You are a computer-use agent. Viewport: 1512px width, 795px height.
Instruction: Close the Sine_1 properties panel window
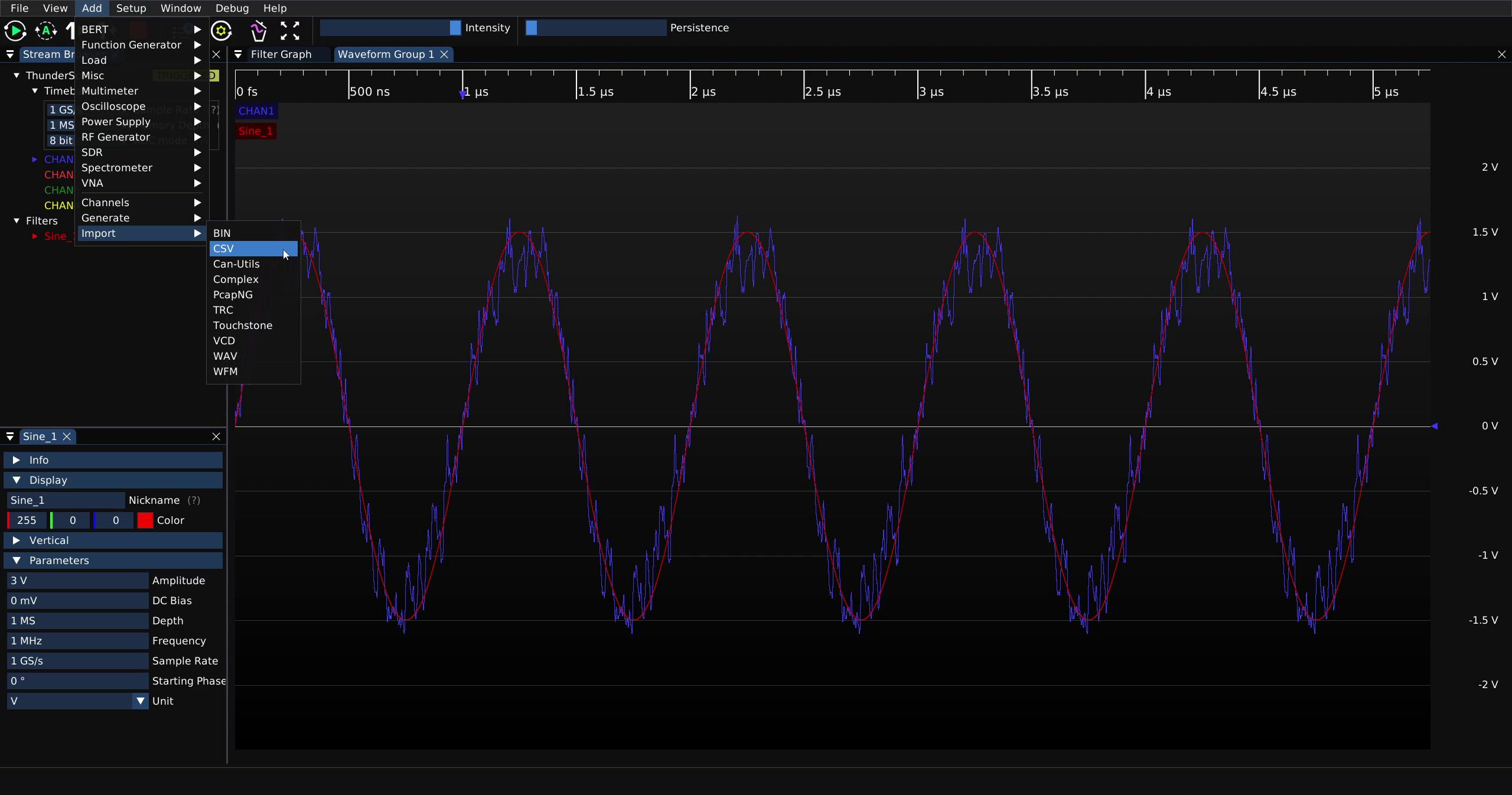tap(216, 436)
